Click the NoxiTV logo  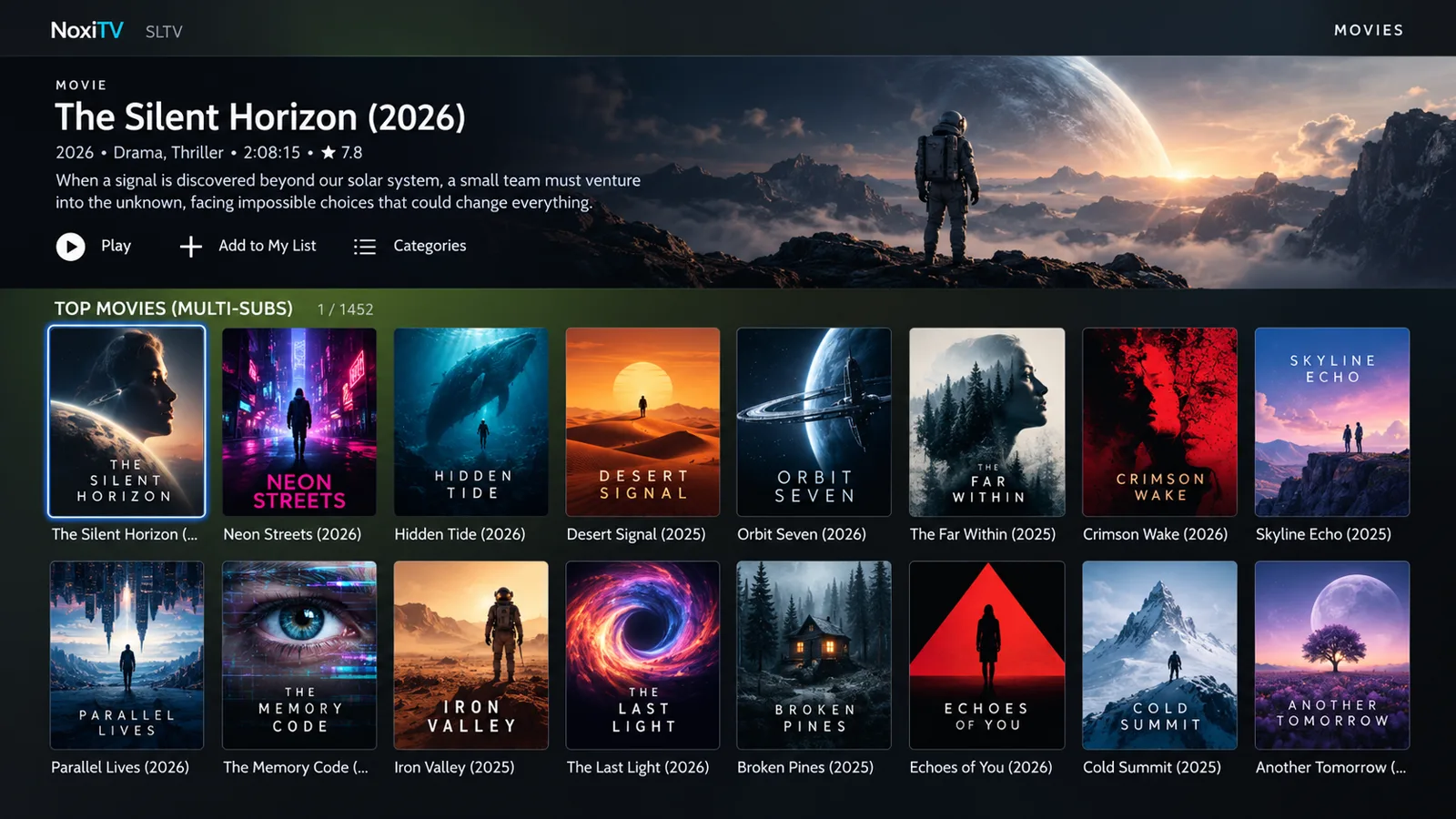tap(86, 30)
